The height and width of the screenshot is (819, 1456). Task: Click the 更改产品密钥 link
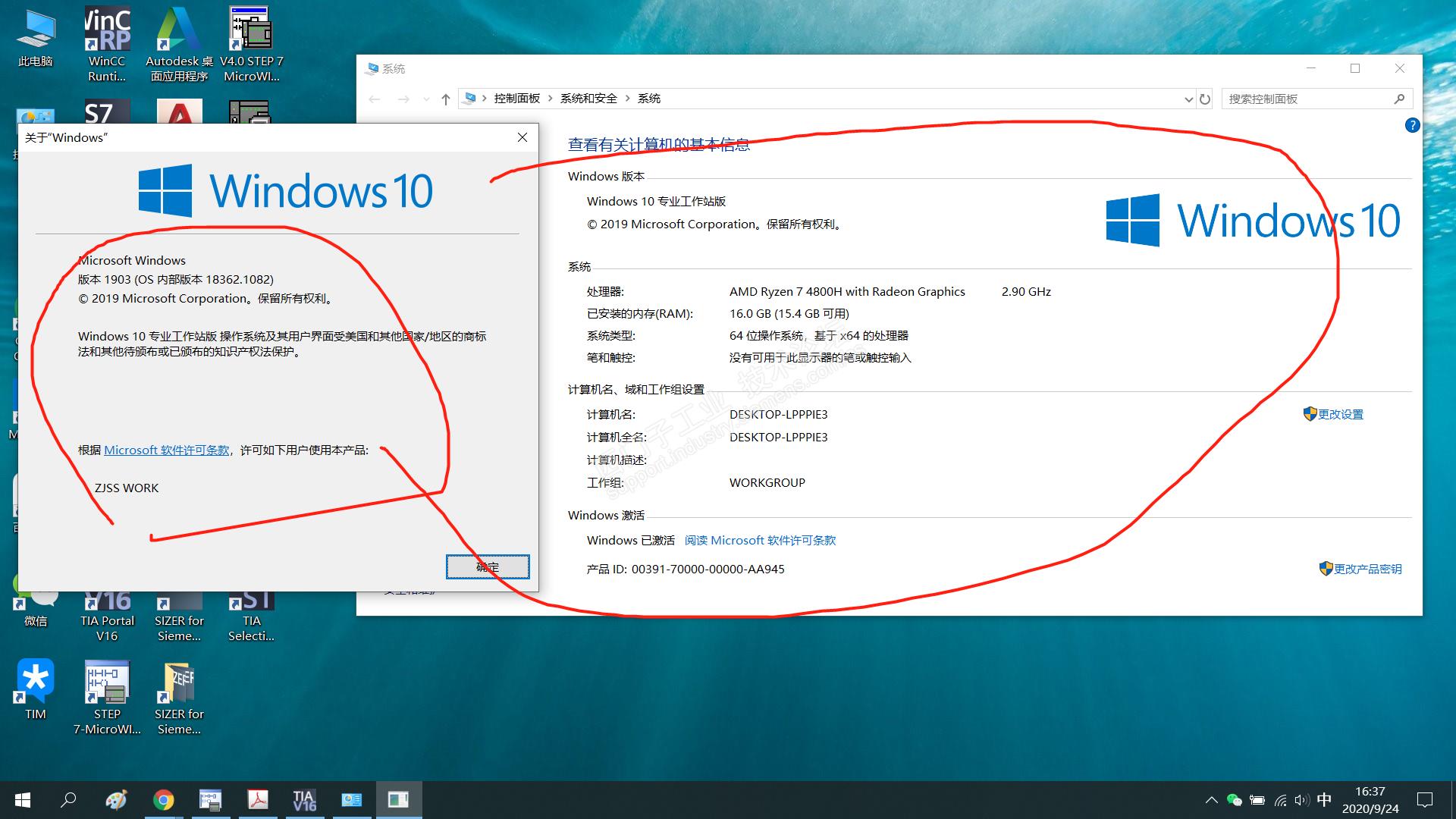(1367, 569)
